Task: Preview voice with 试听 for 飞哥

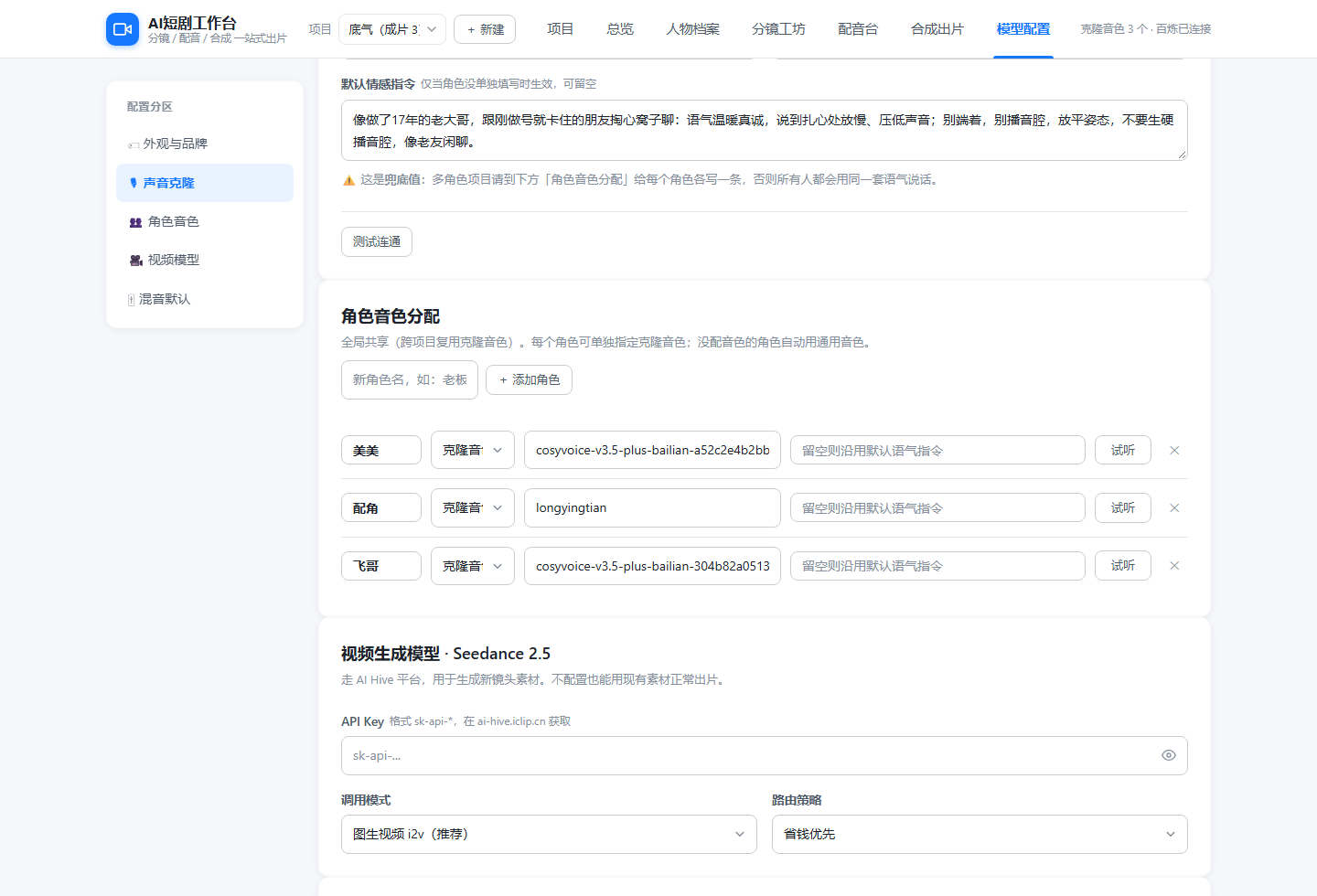Action: tap(1123, 566)
